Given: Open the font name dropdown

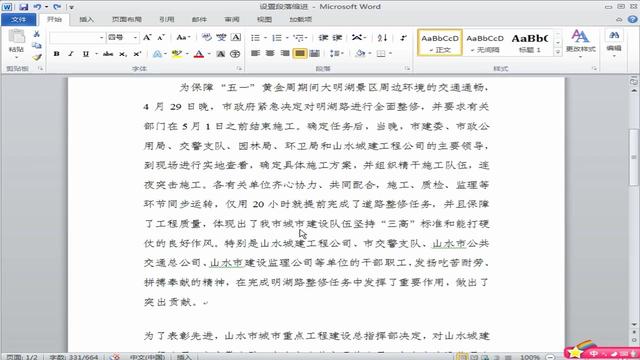Looking at the screenshot, I should (101, 38).
